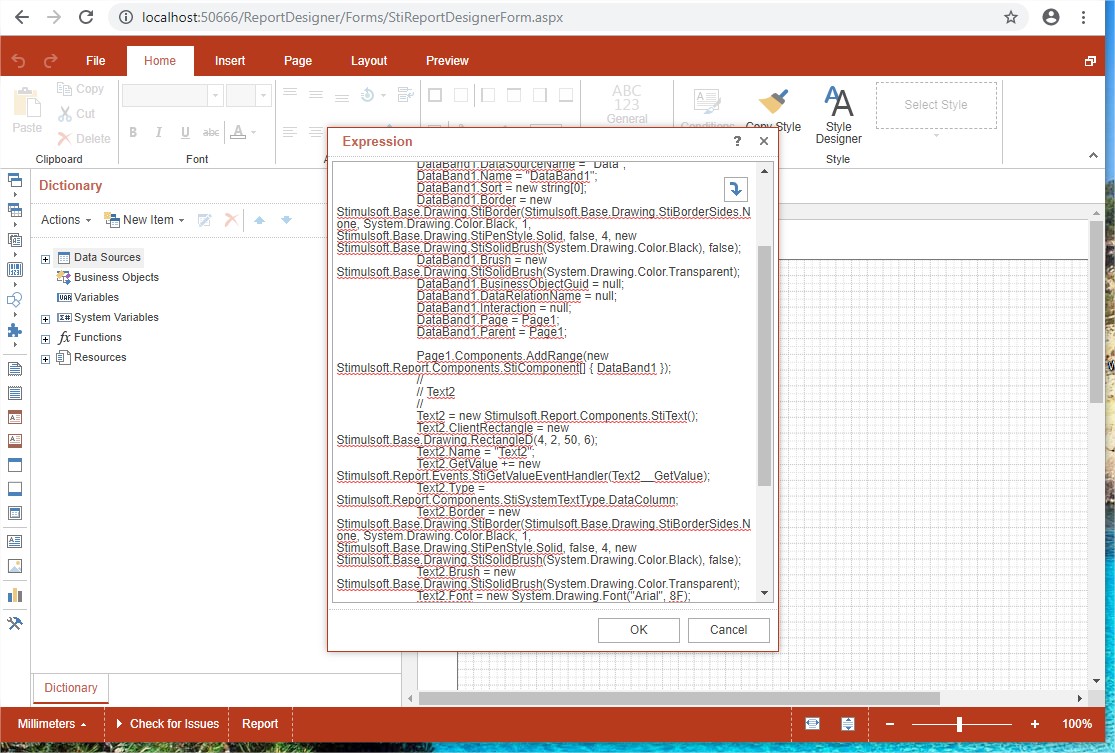Image resolution: width=1115 pixels, height=753 pixels.
Task: Toggle Strikethrough formatting
Action: [x=210, y=132]
